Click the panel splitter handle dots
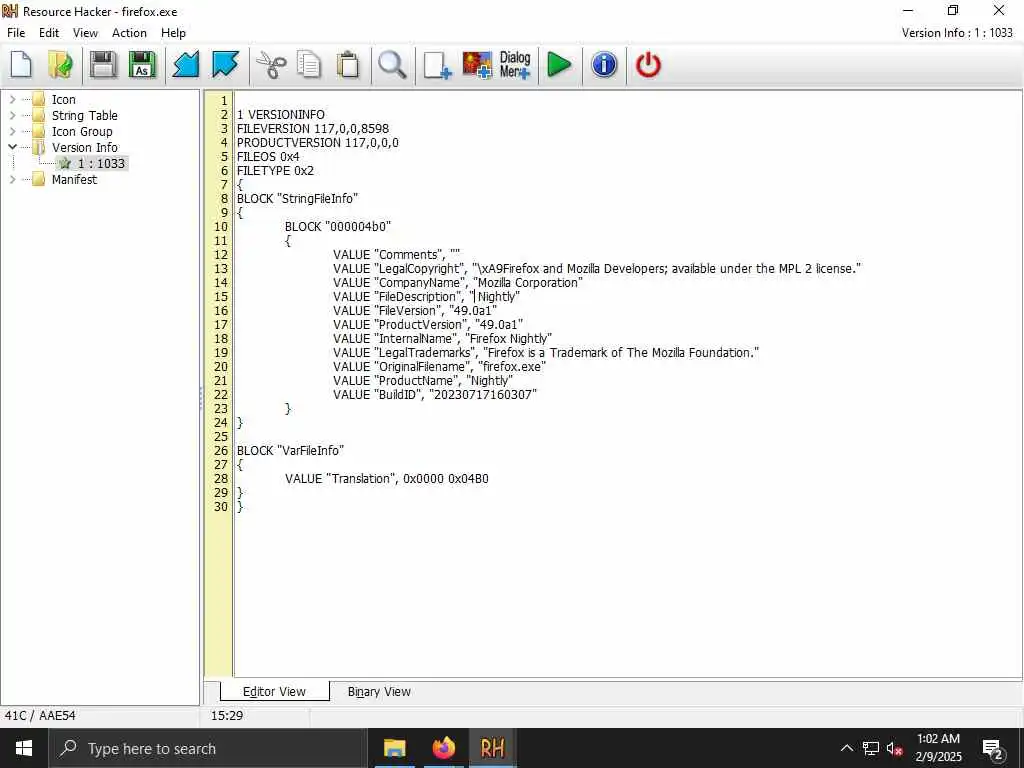This screenshot has width=1024, height=768. (201, 398)
